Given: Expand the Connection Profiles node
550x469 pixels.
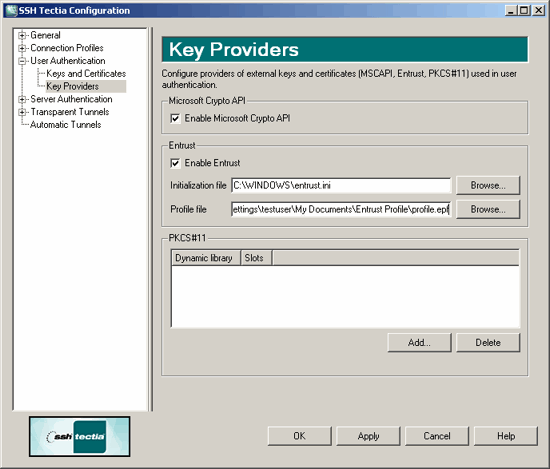Looking at the screenshot, I should [x=22, y=48].
